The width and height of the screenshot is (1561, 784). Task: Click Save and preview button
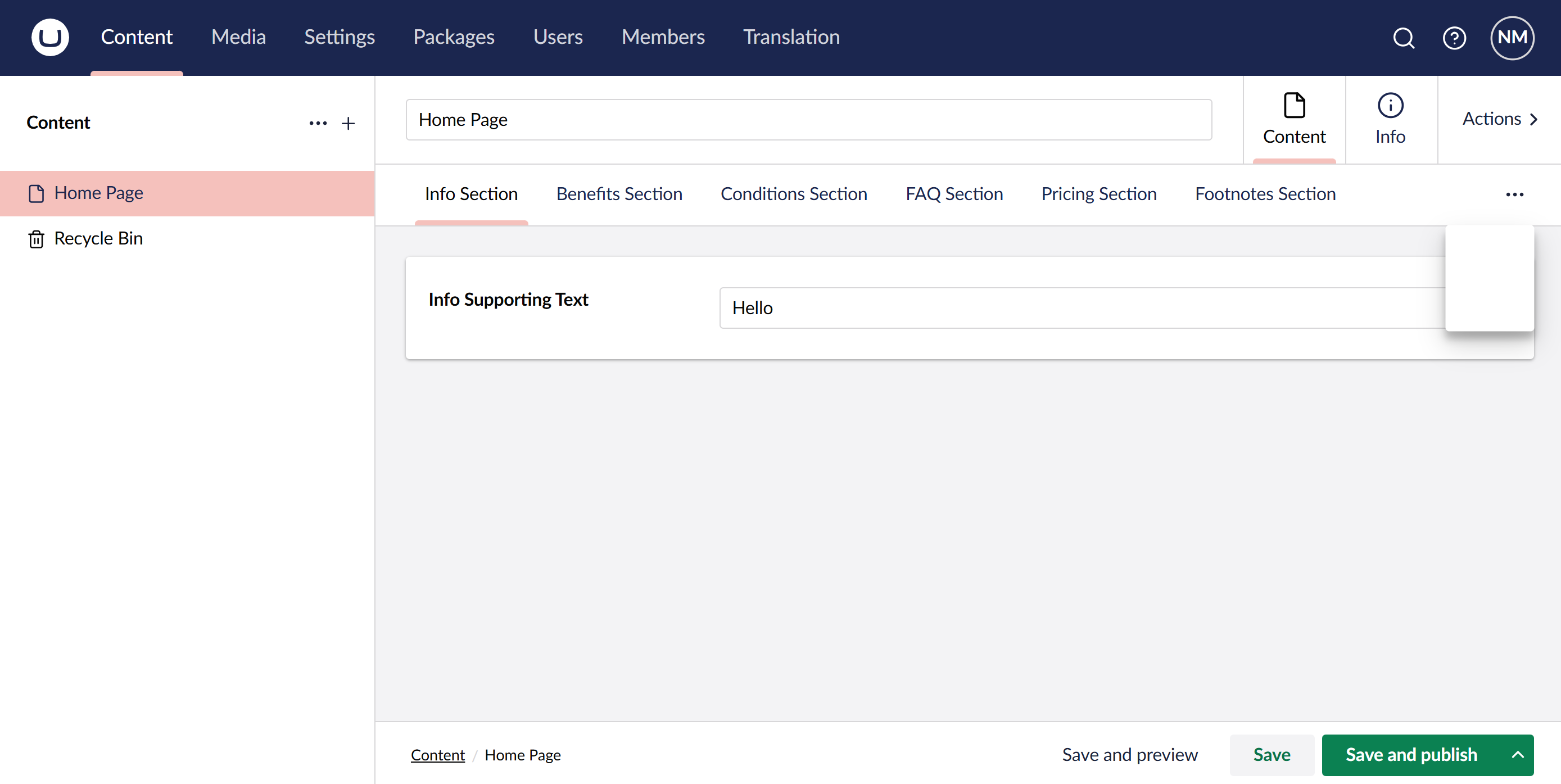pyautogui.click(x=1129, y=755)
